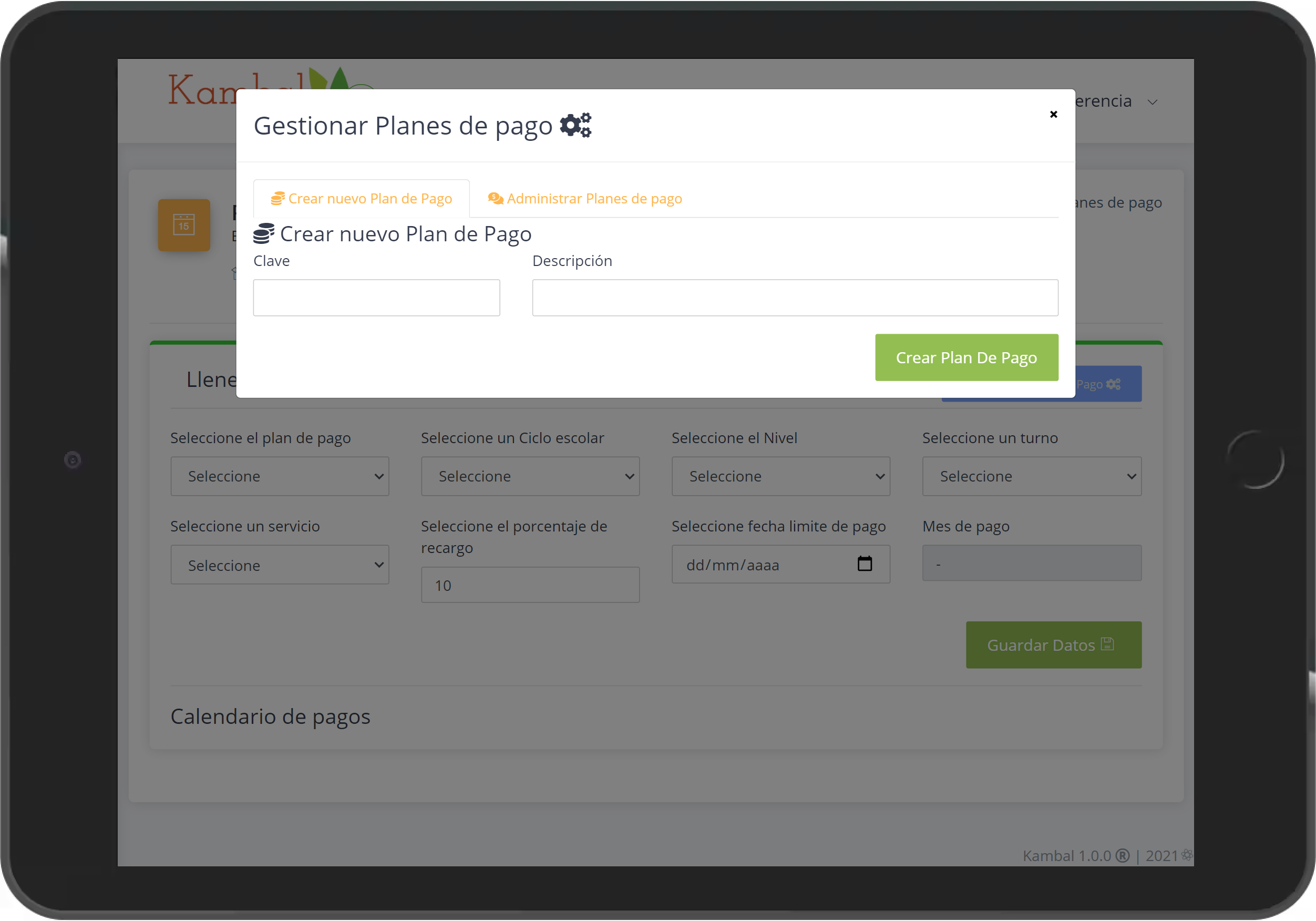The width and height of the screenshot is (1316, 921).
Task: Open the Seleccione el plan de pago dropdown
Action: coord(280,476)
